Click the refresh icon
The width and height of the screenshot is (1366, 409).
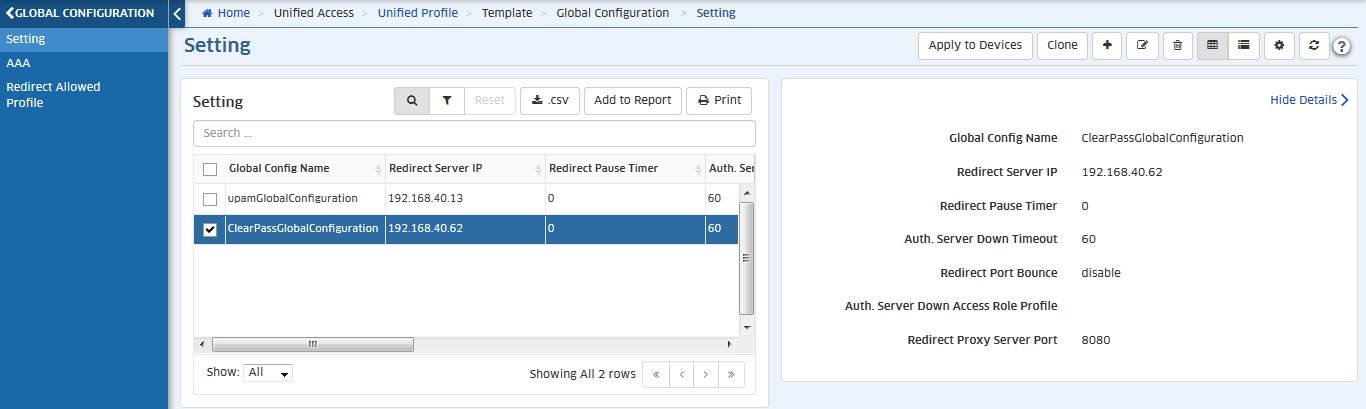[1313, 45]
